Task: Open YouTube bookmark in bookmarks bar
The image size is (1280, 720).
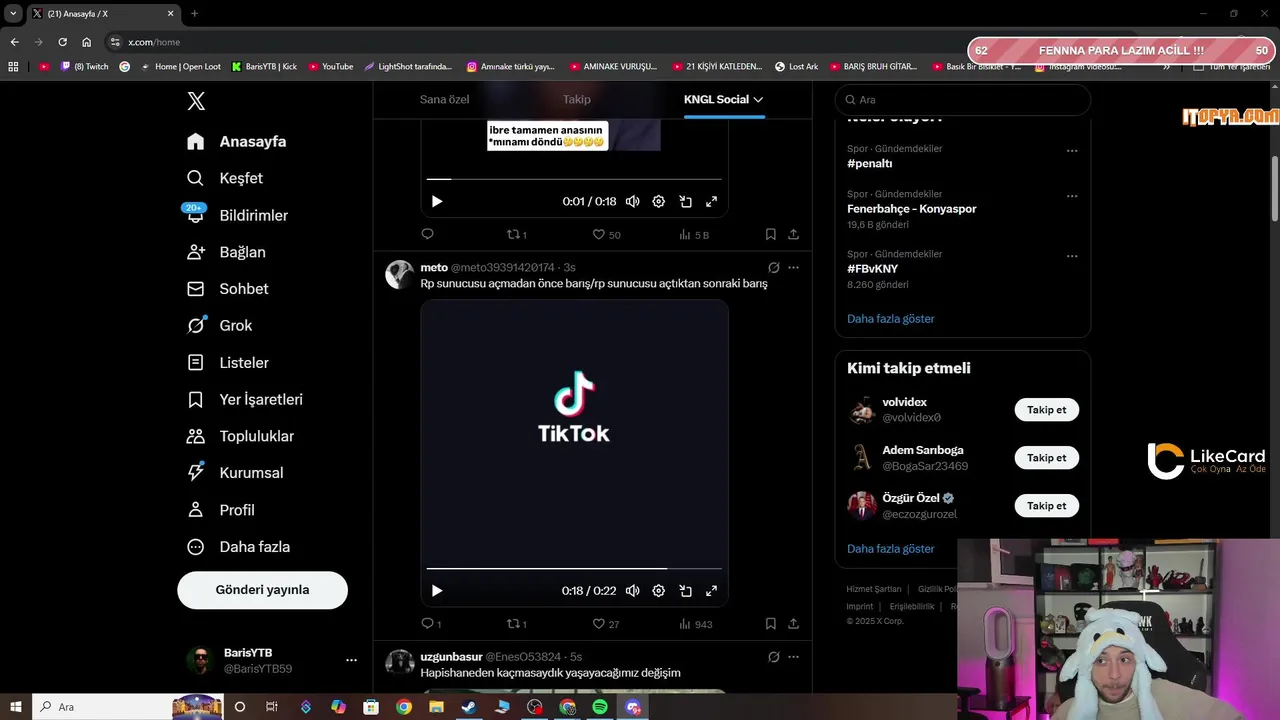Action: (x=331, y=67)
